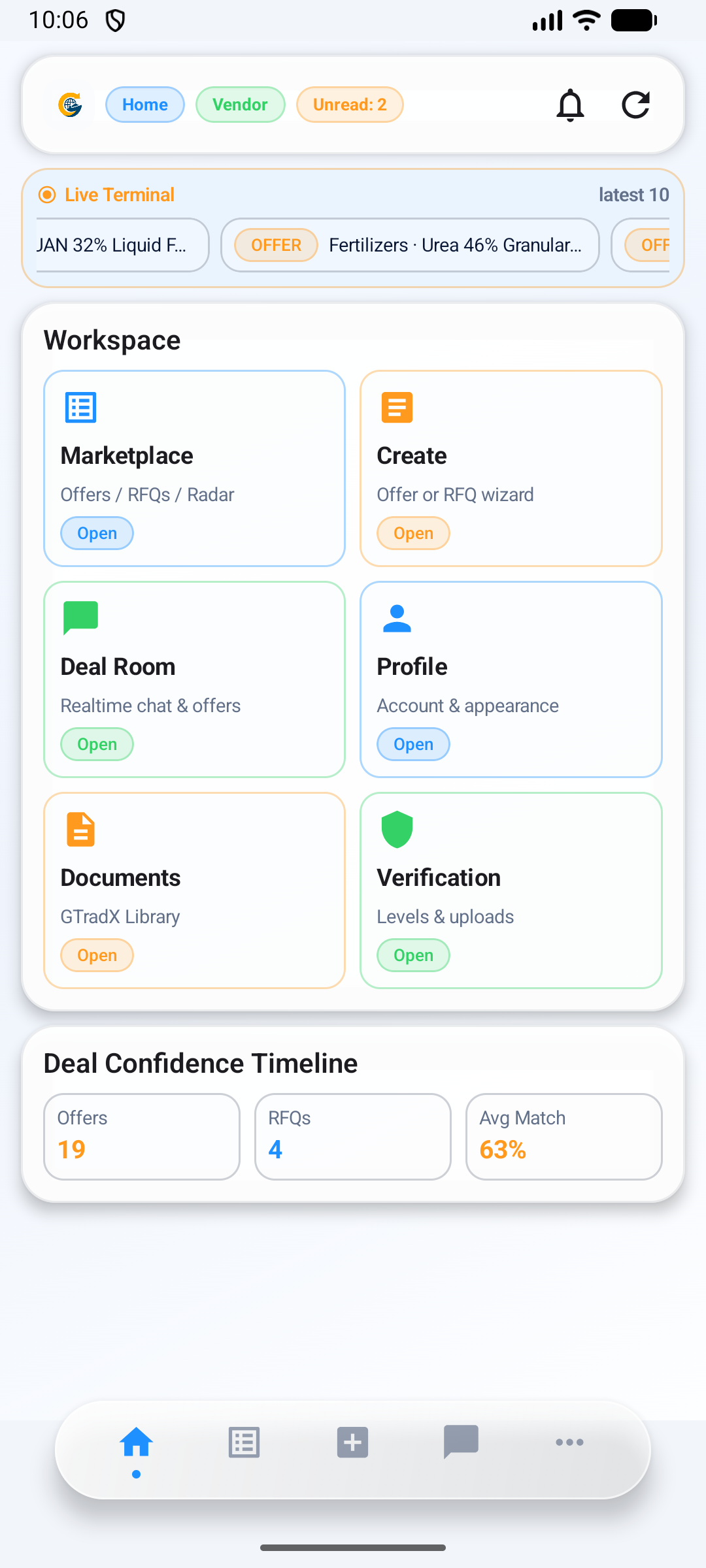Tap the notification bell icon
The image size is (706, 1568).
click(570, 105)
